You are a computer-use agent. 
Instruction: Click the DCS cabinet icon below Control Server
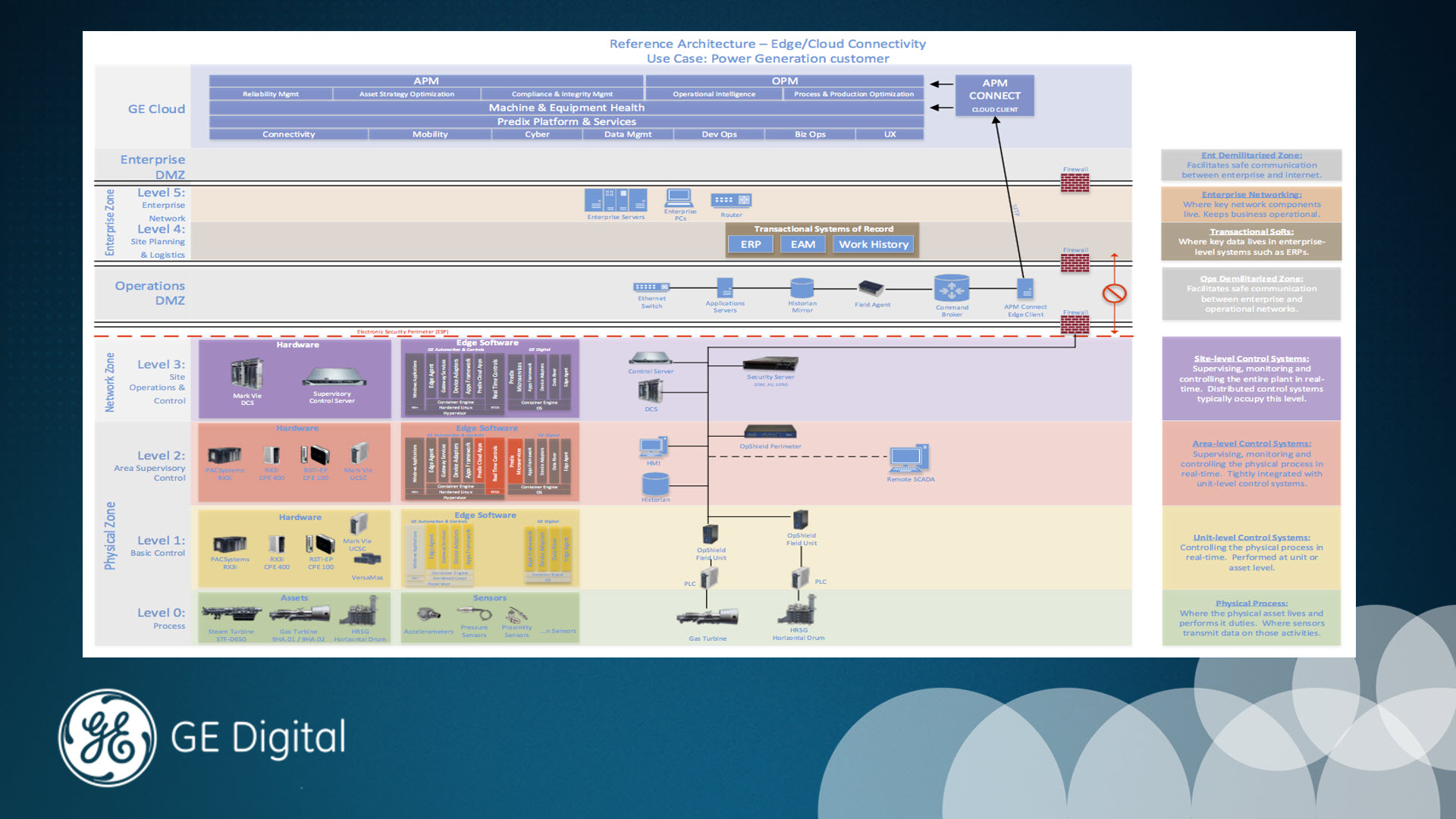pyautogui.click(x=651, y=391)
